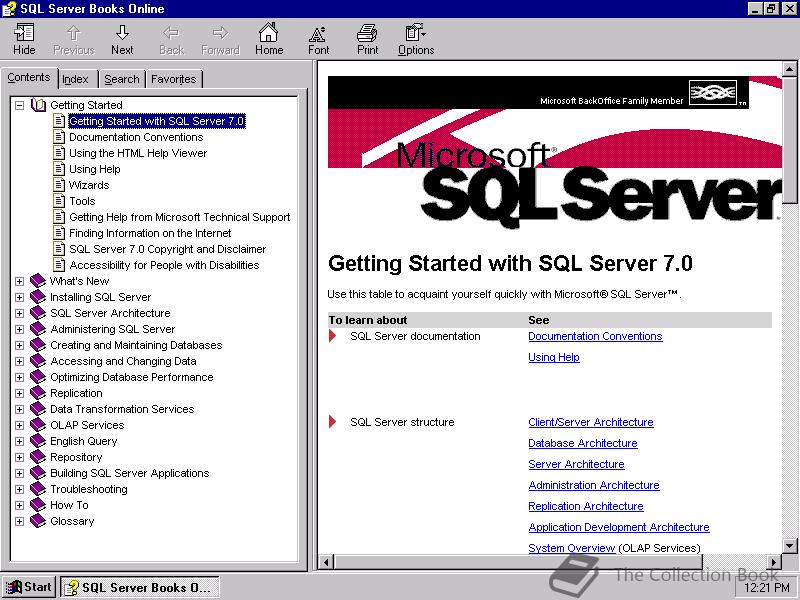Click the page icon beside Using Help
Viewport: 800px width, 600px height.
[59, 168]
